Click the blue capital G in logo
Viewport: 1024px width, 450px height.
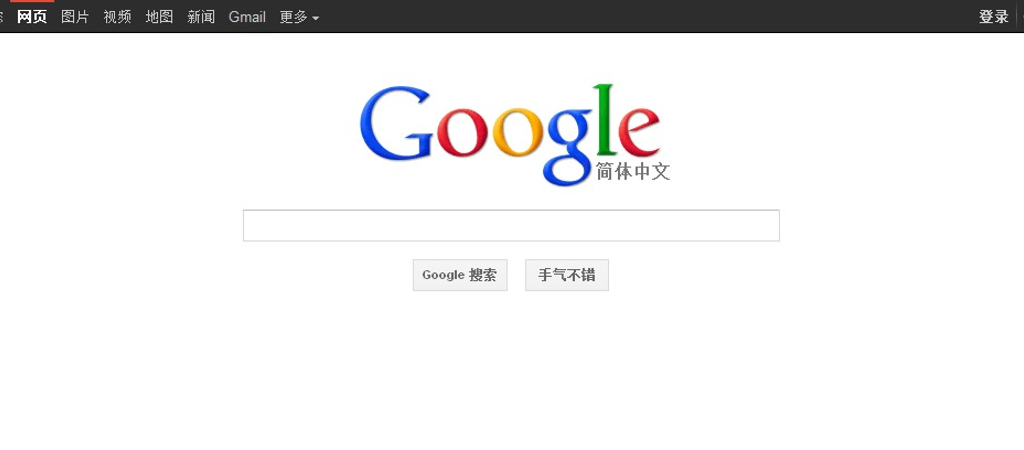point(396,123)
